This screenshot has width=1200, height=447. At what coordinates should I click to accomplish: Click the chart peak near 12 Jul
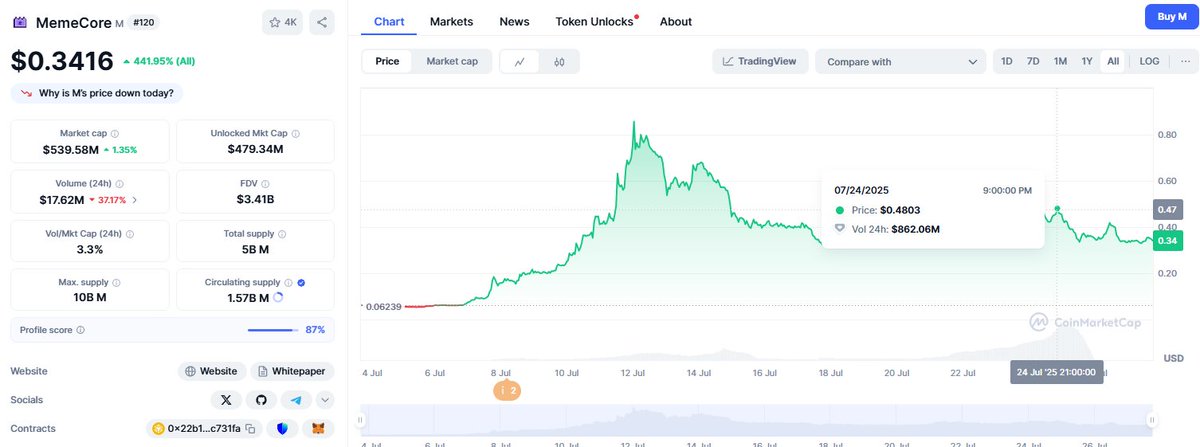634,123
